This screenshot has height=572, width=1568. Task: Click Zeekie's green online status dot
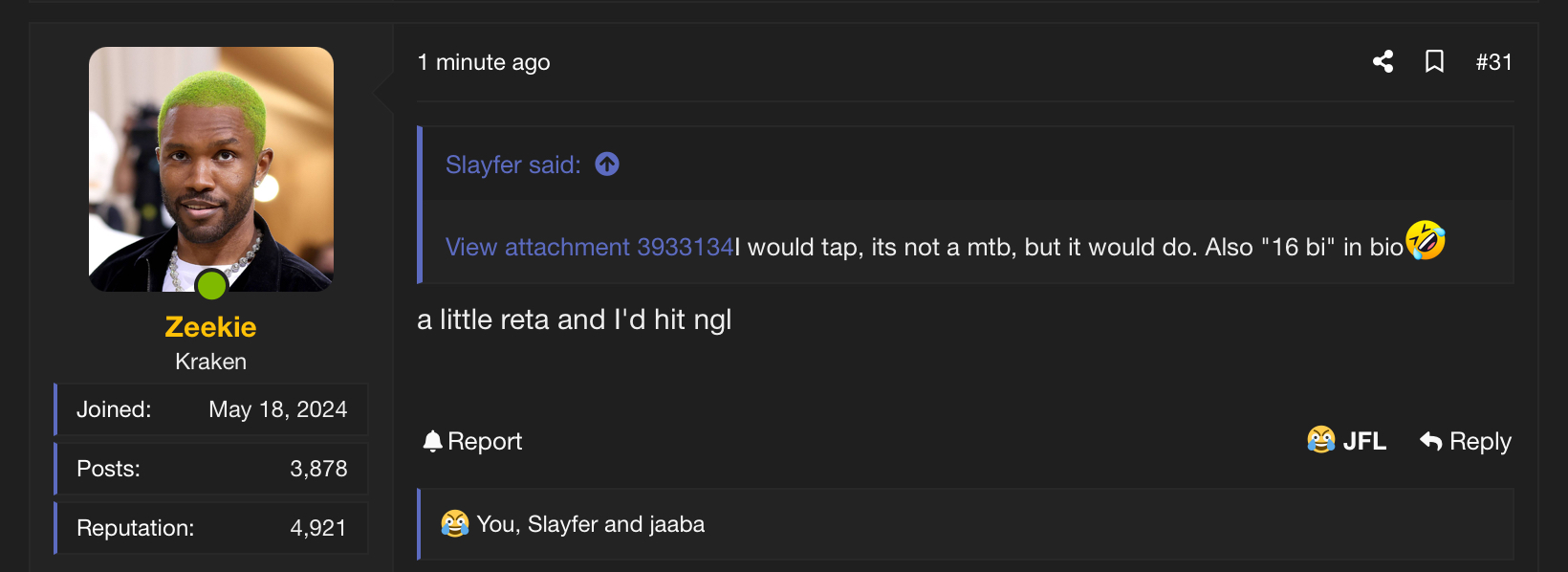[x=211, y=285]
